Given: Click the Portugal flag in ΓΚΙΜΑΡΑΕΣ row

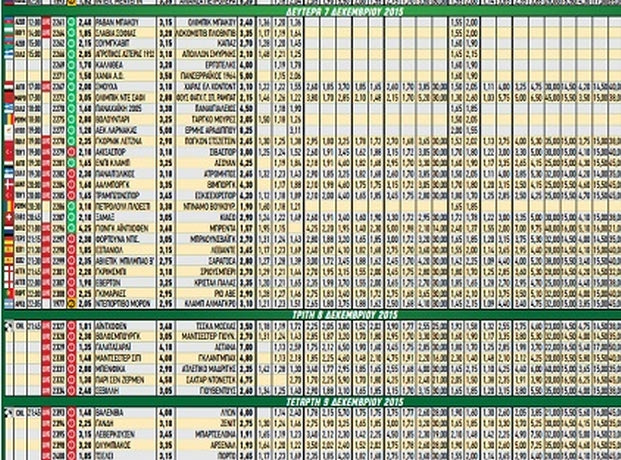Looking at the screenshot, I should point(8,293).
